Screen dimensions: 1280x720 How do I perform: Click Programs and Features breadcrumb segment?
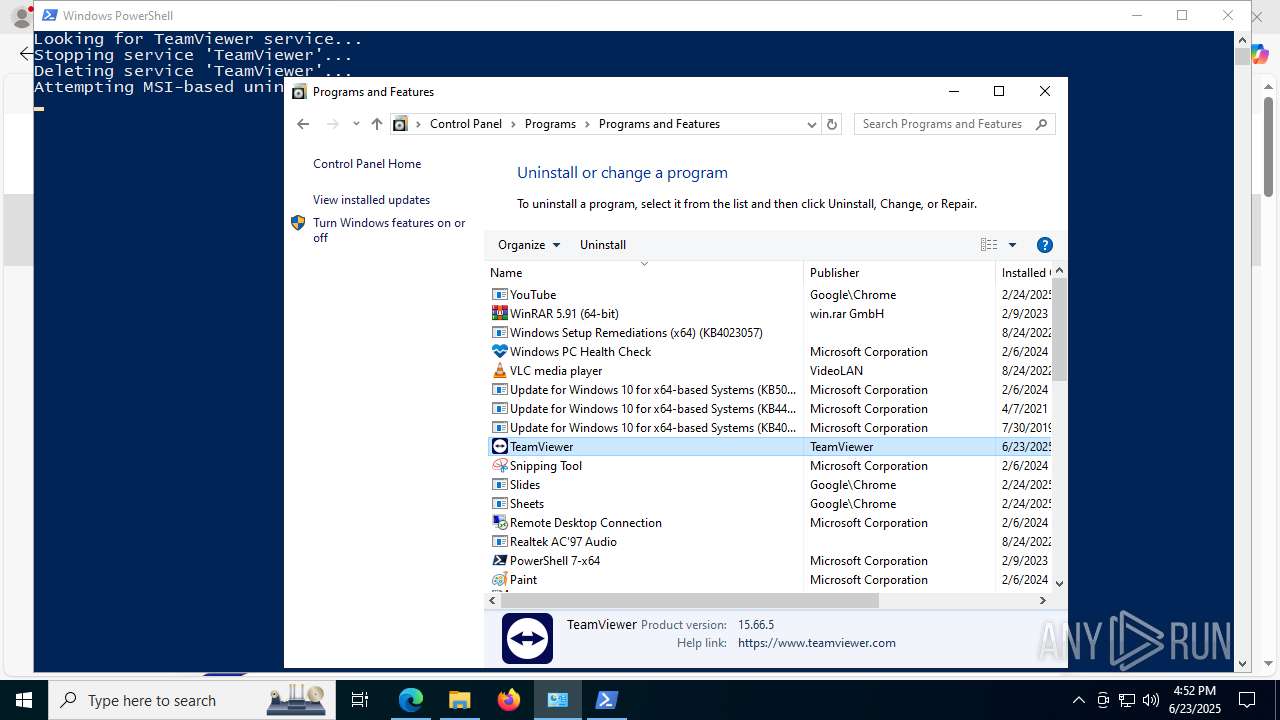tap(659, 124)
